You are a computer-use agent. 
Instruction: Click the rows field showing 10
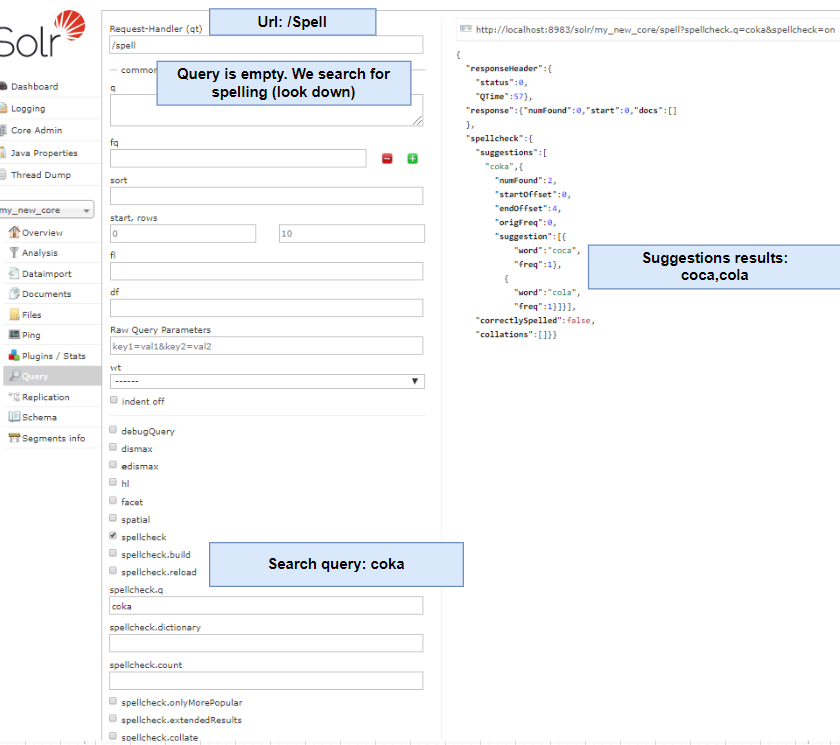click(x=351, y=234)
